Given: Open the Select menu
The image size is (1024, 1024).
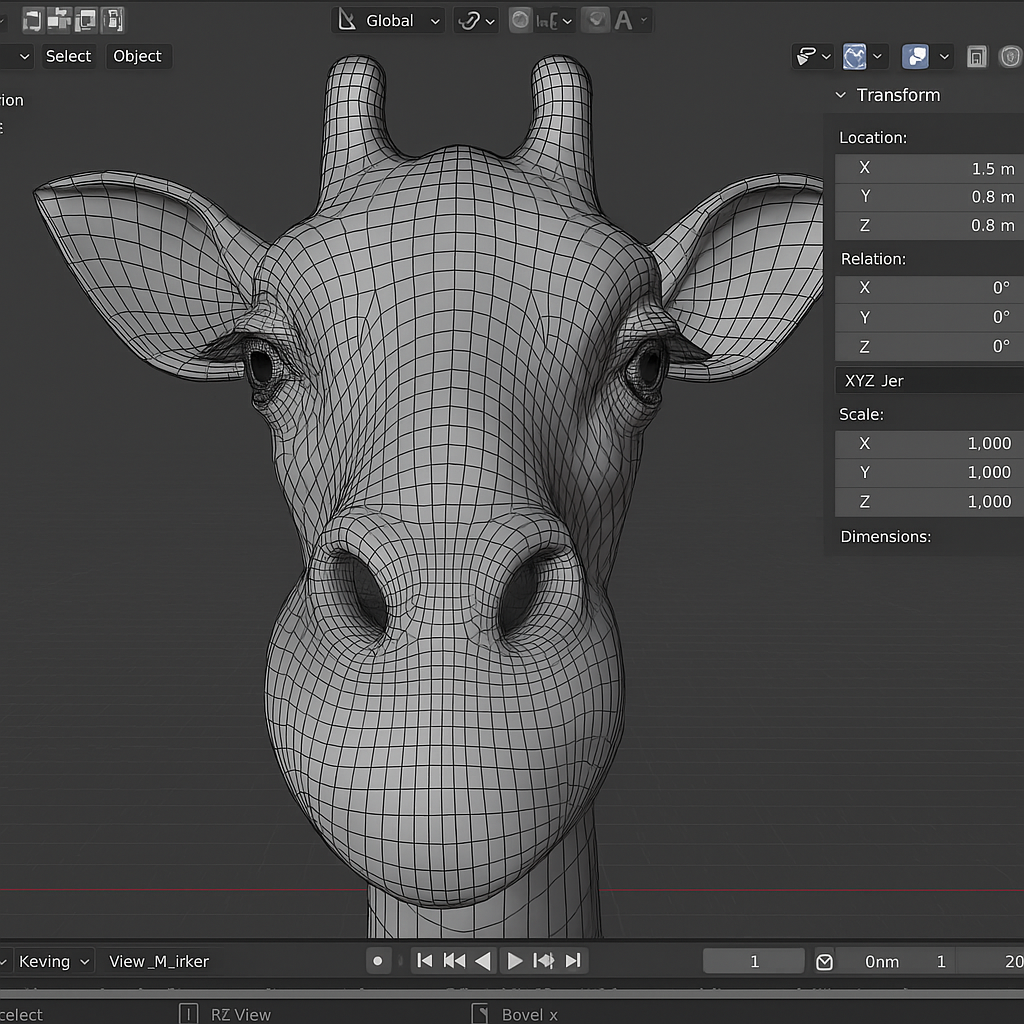Looking at the screenshot, I should click(x=68, y=56).
